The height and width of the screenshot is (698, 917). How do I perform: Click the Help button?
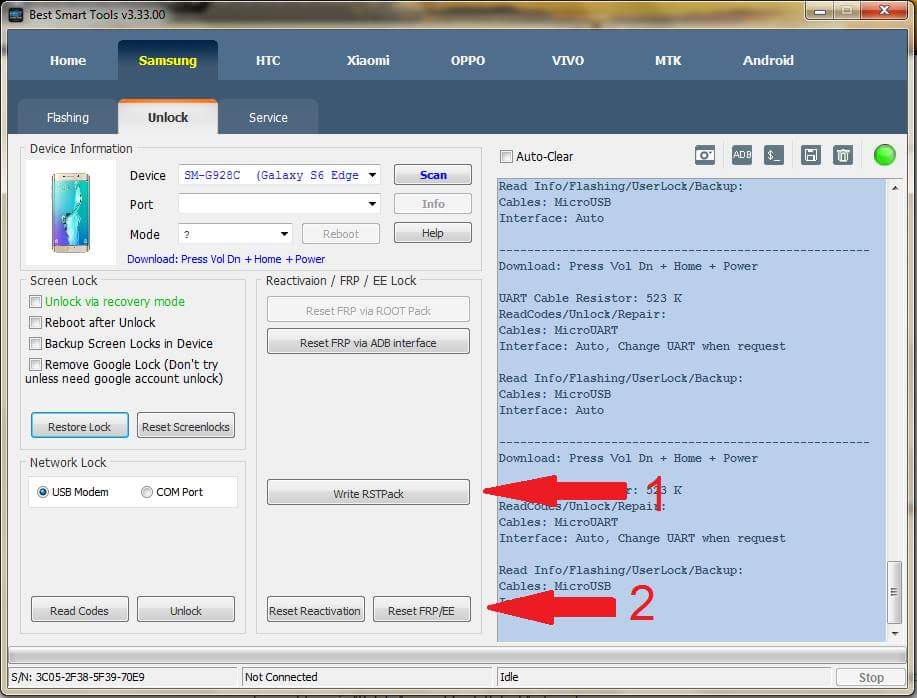433,233
